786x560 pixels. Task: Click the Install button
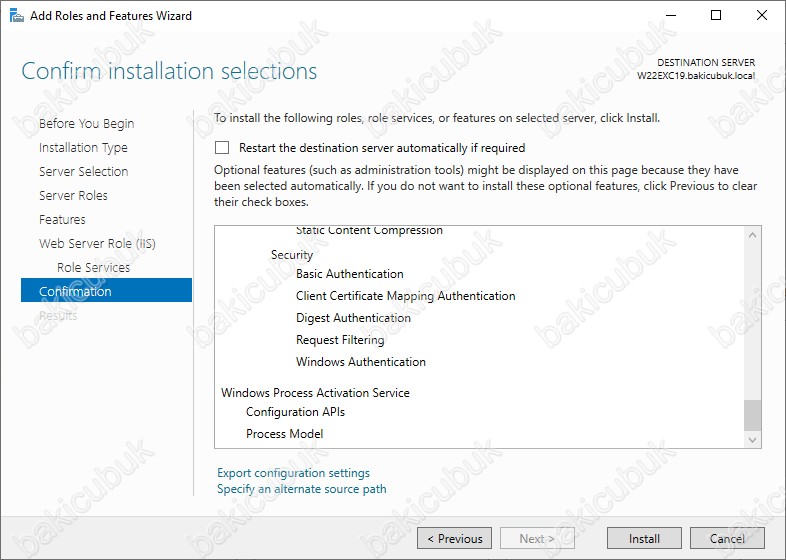(x=644, y=538)
